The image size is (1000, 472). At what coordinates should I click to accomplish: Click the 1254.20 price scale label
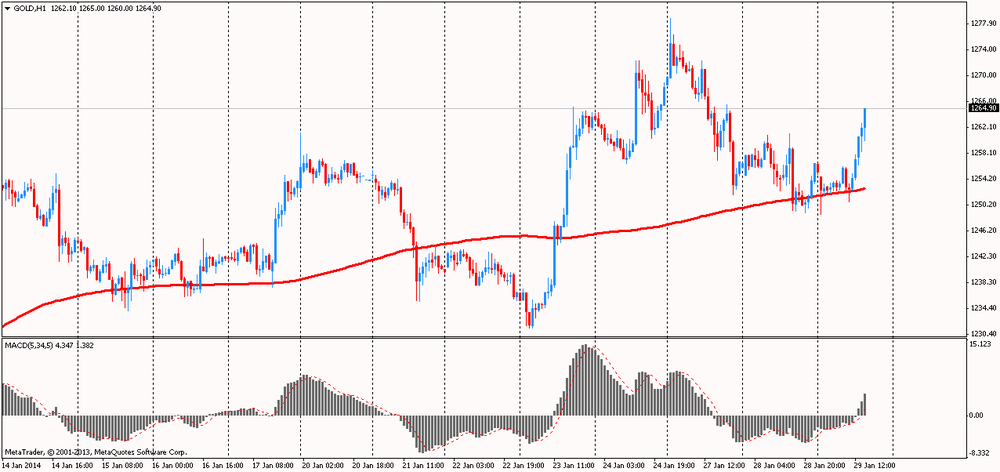(983, 178)
